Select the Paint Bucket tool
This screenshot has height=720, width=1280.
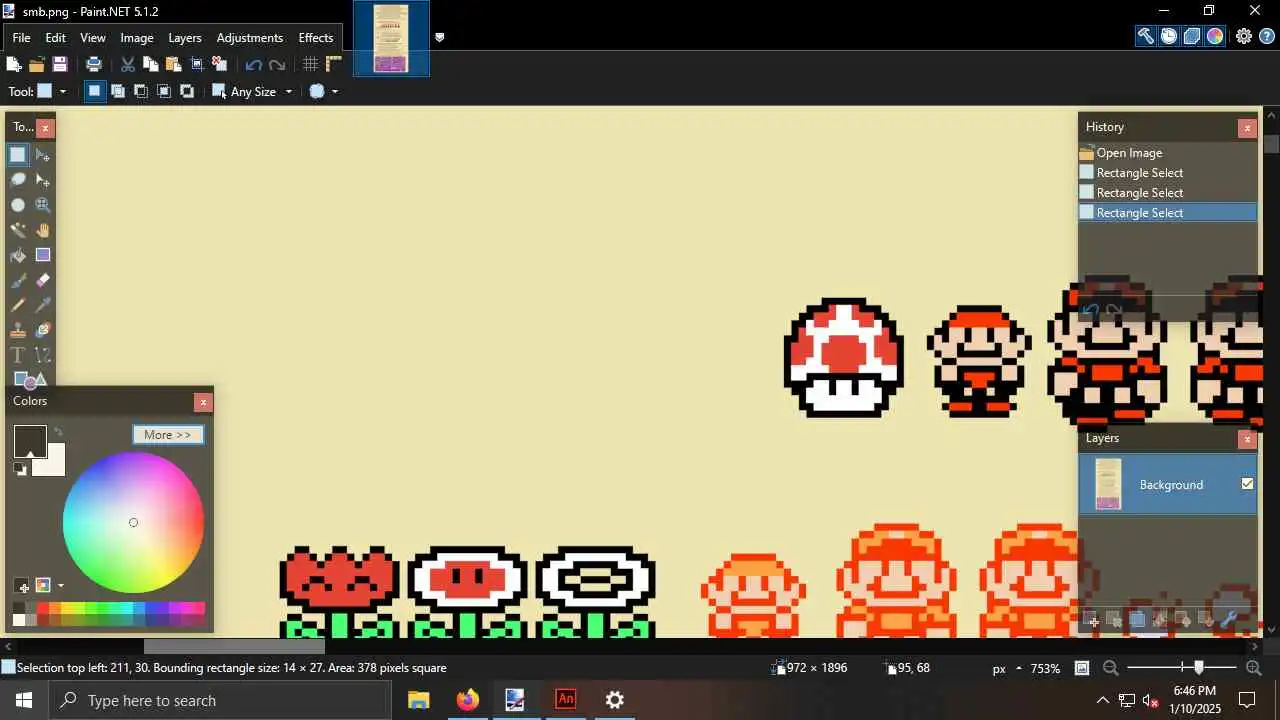[18, 254]
